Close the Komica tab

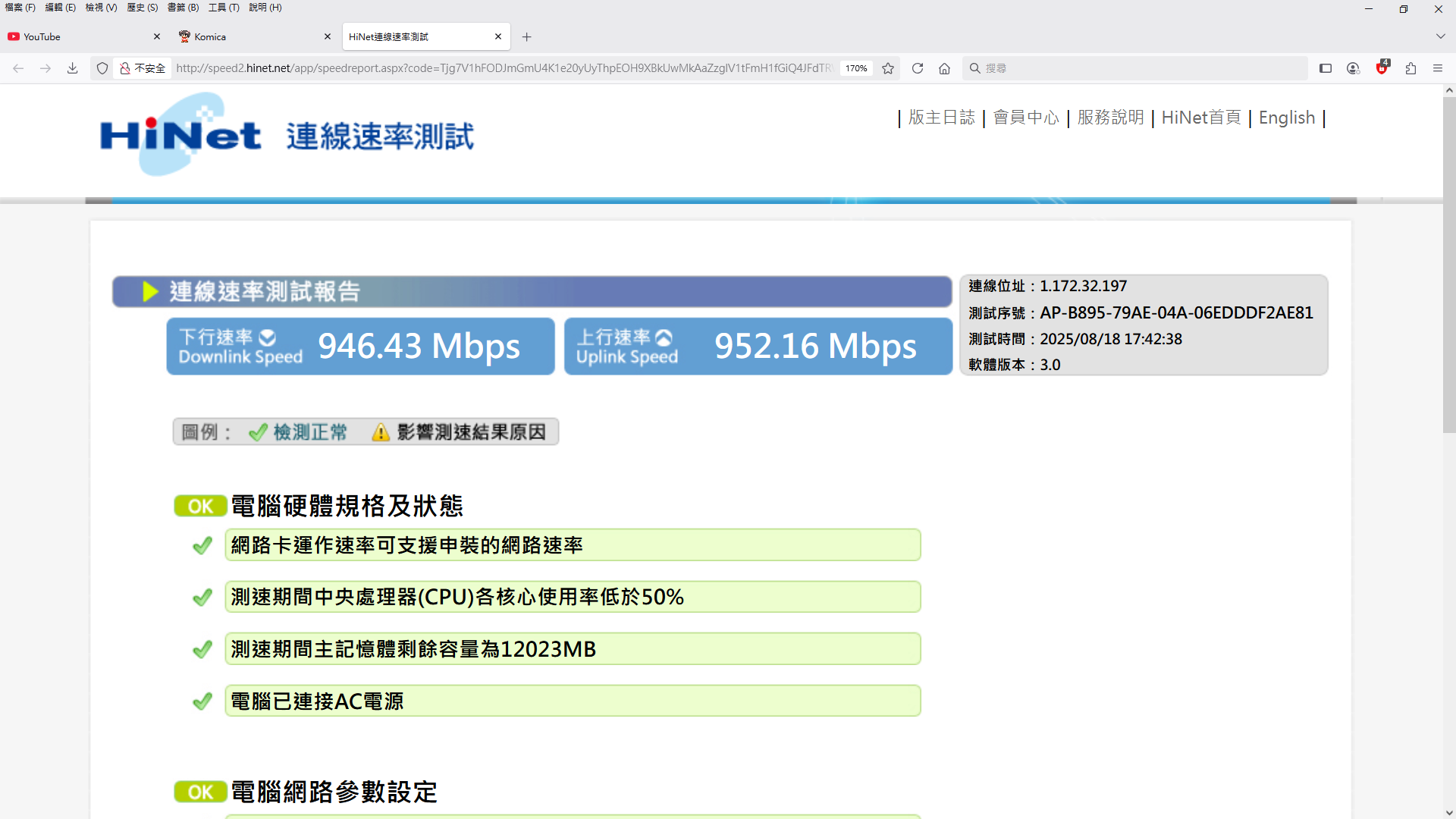[328, 36]
